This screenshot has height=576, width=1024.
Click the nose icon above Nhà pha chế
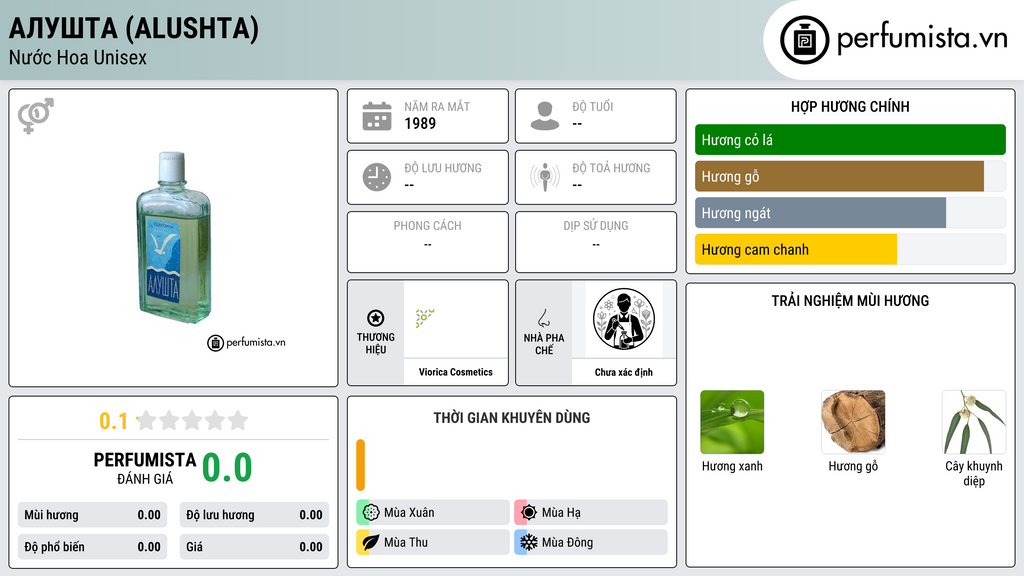click(543, 318)
